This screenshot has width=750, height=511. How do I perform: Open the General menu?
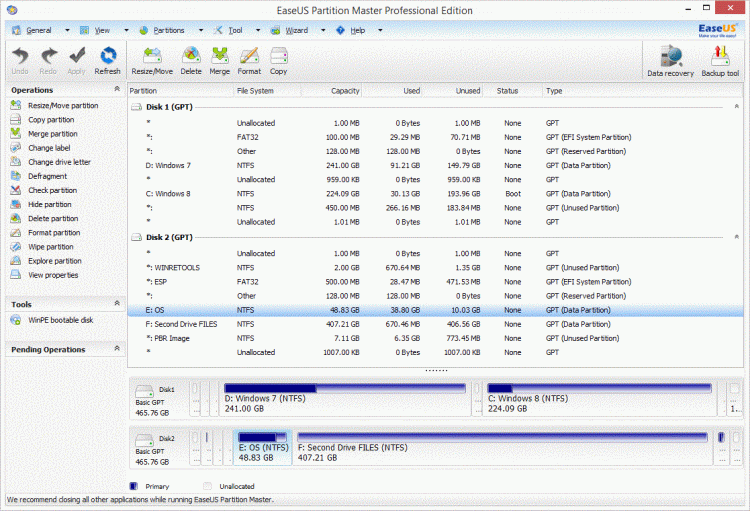(38, 30)
